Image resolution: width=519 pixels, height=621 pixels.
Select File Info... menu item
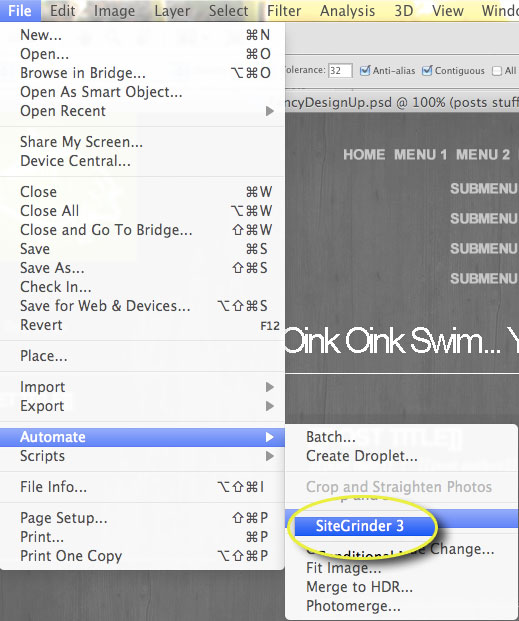point(142,487)
